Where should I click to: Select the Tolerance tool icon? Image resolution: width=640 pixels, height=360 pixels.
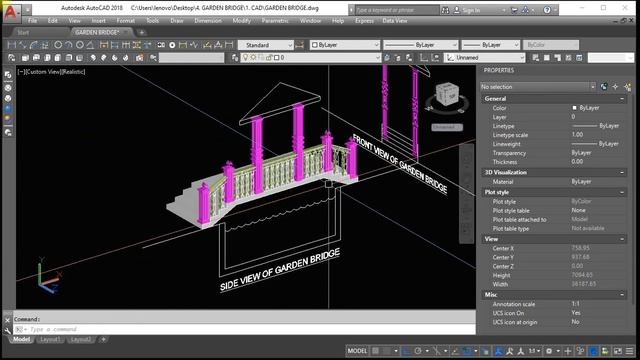pyautogui.click(x=161, y=45)
